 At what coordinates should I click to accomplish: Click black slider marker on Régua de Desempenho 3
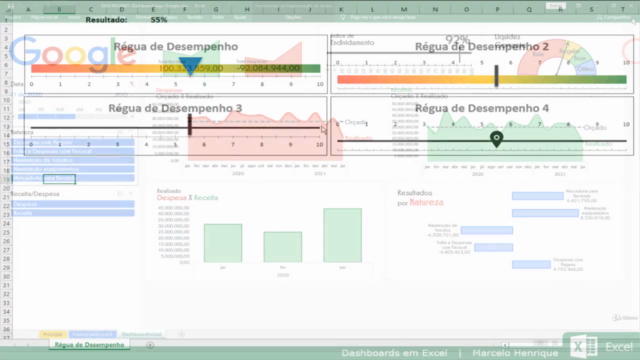(190, 124)
